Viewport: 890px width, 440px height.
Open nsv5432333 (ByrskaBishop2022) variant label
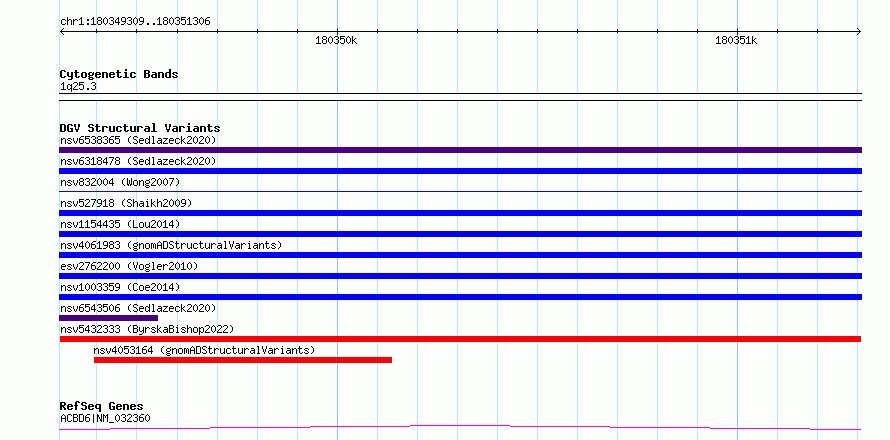pyautogui.click(x=147, y=329)
